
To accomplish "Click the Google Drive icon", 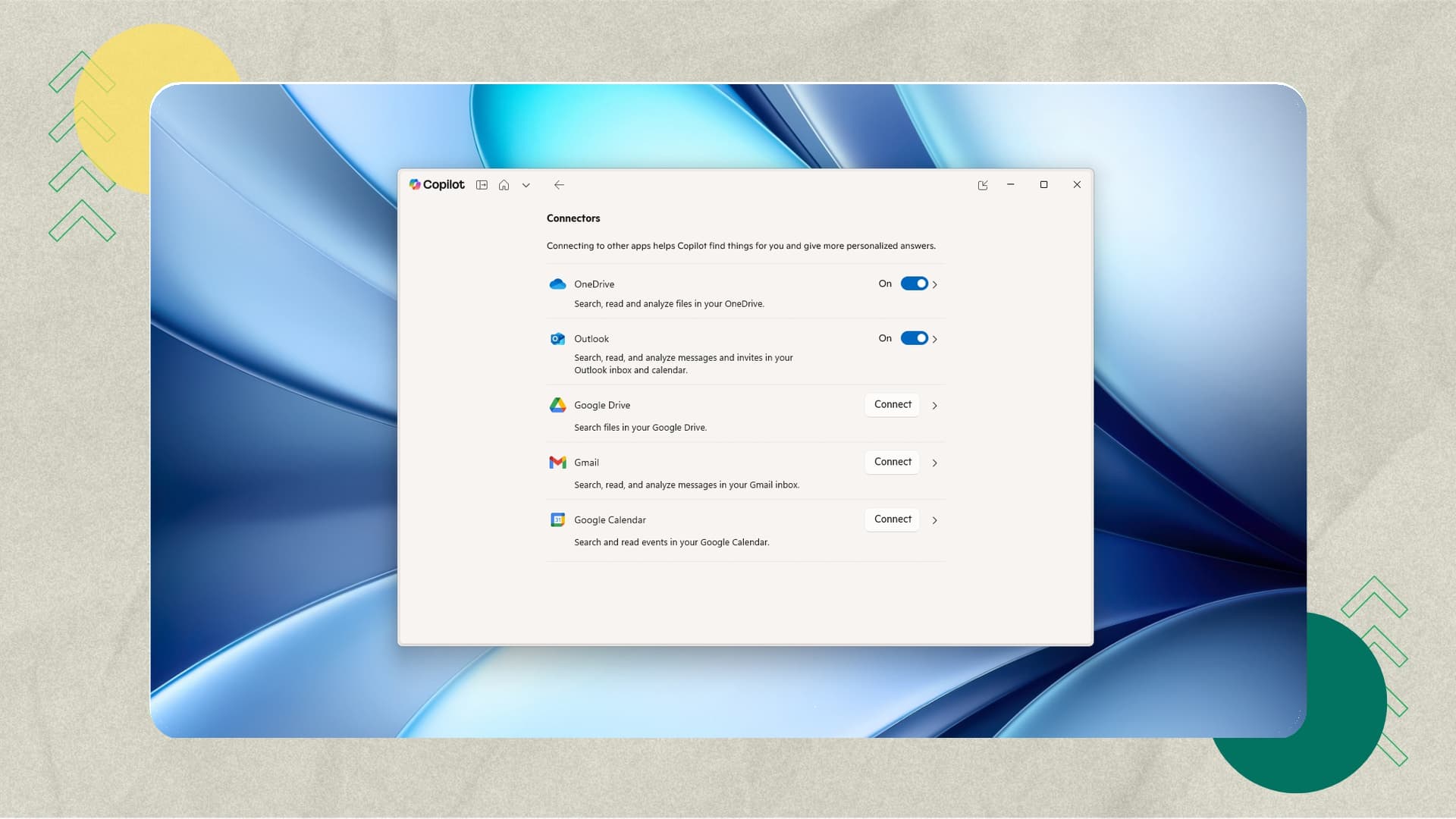I will click(x=557, y=405).
